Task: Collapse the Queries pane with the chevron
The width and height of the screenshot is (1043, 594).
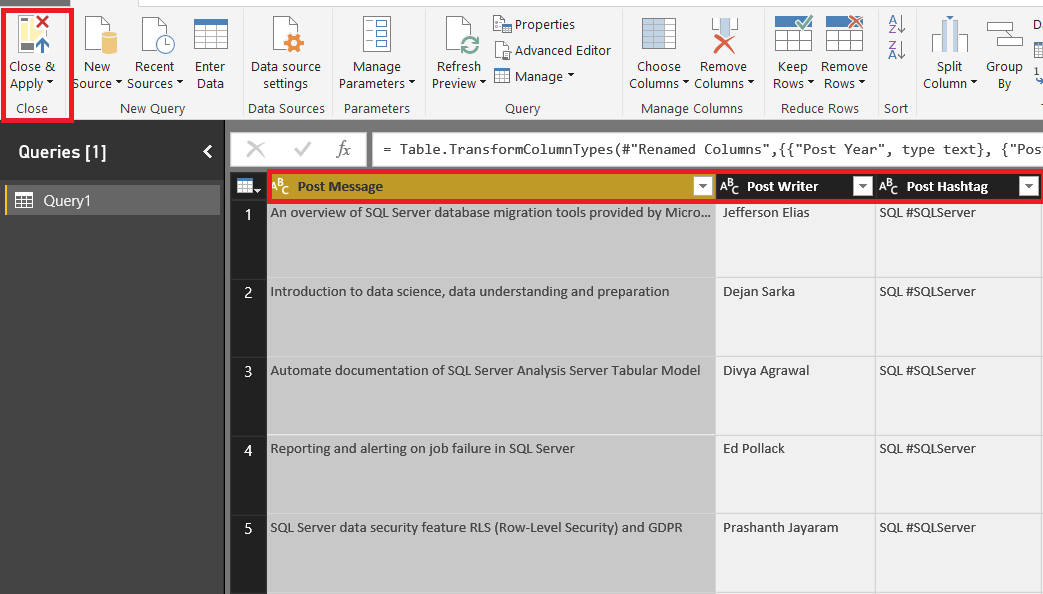Action: [x=208, y=152]
